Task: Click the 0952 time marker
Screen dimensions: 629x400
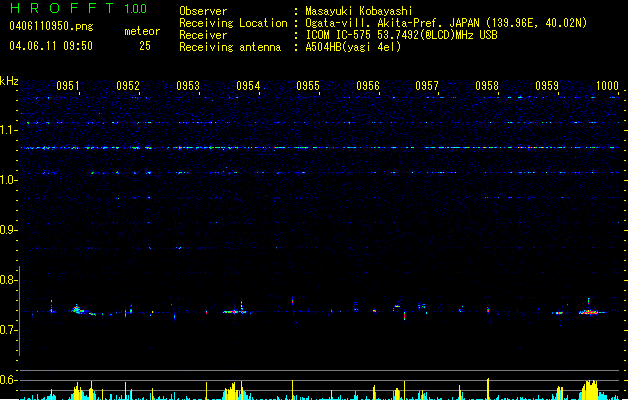Action: point(128,86)
